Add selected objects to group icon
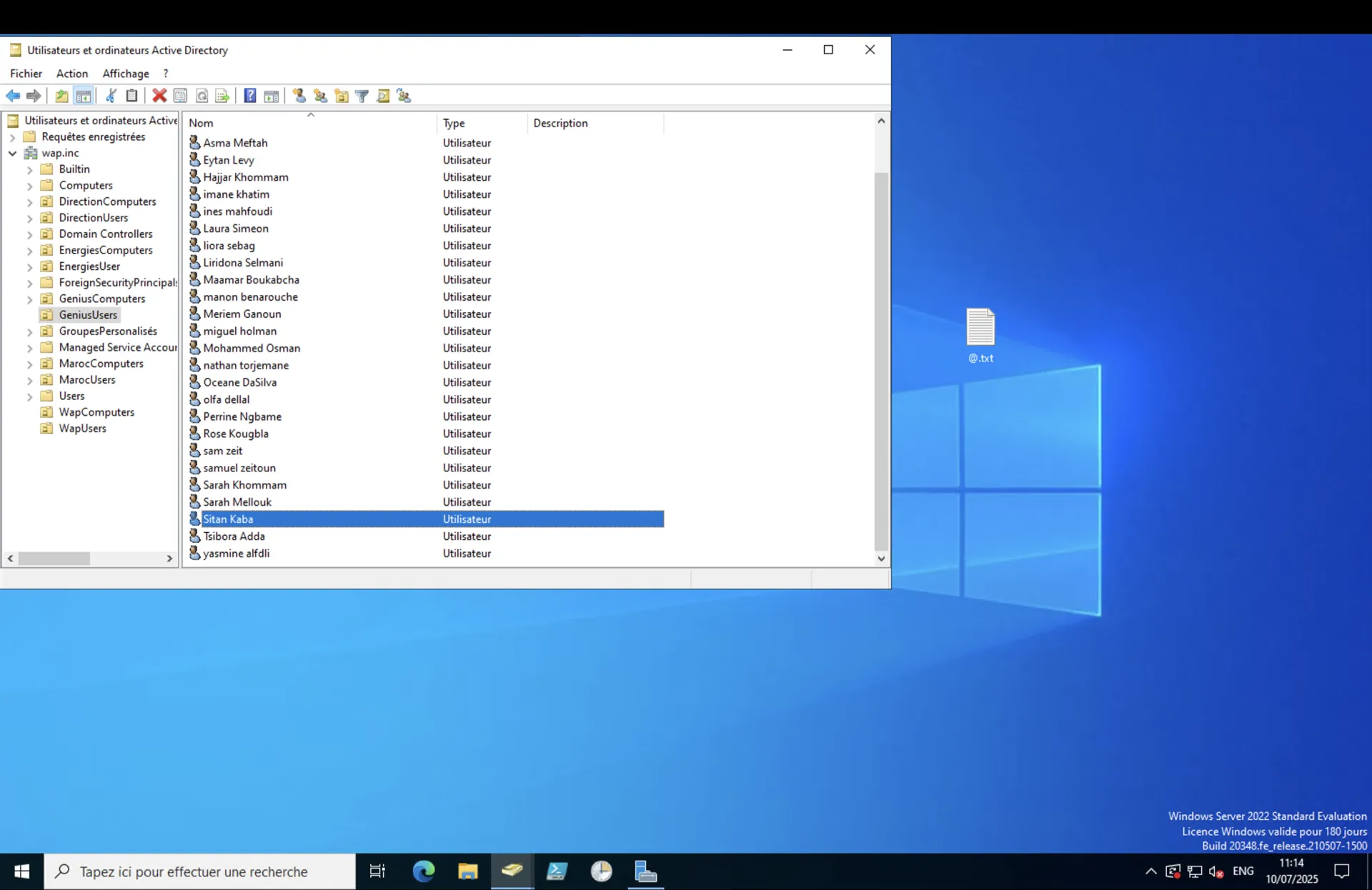 click(404, 96)
